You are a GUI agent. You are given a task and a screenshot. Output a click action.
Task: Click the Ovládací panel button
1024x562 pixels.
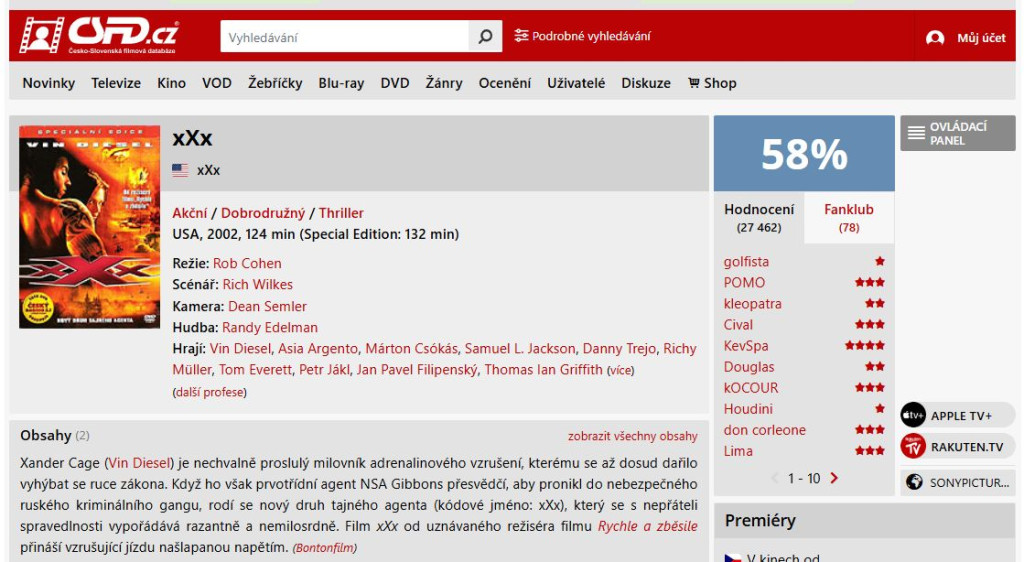point(957,133)
